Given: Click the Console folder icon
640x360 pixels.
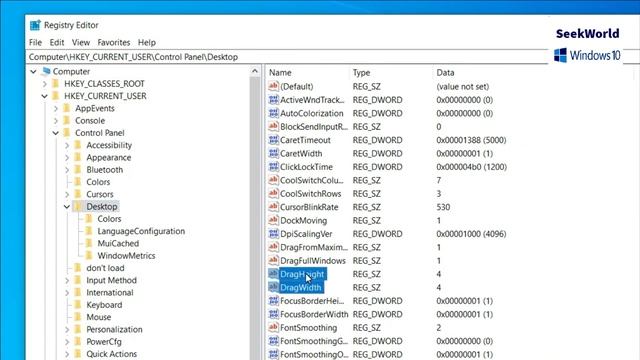Looking at the screenshot, I should 67,120.
